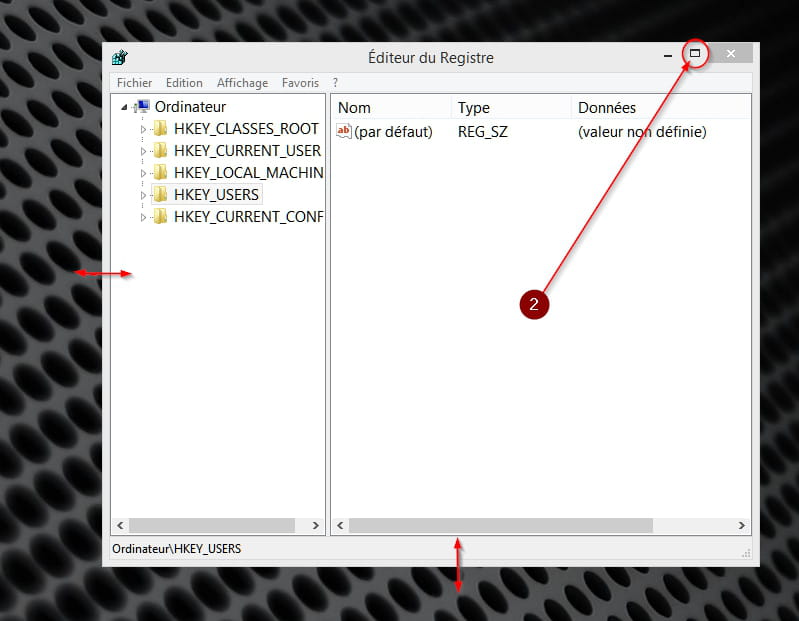Click the window resize grip corner

click(x=746, y=554)
